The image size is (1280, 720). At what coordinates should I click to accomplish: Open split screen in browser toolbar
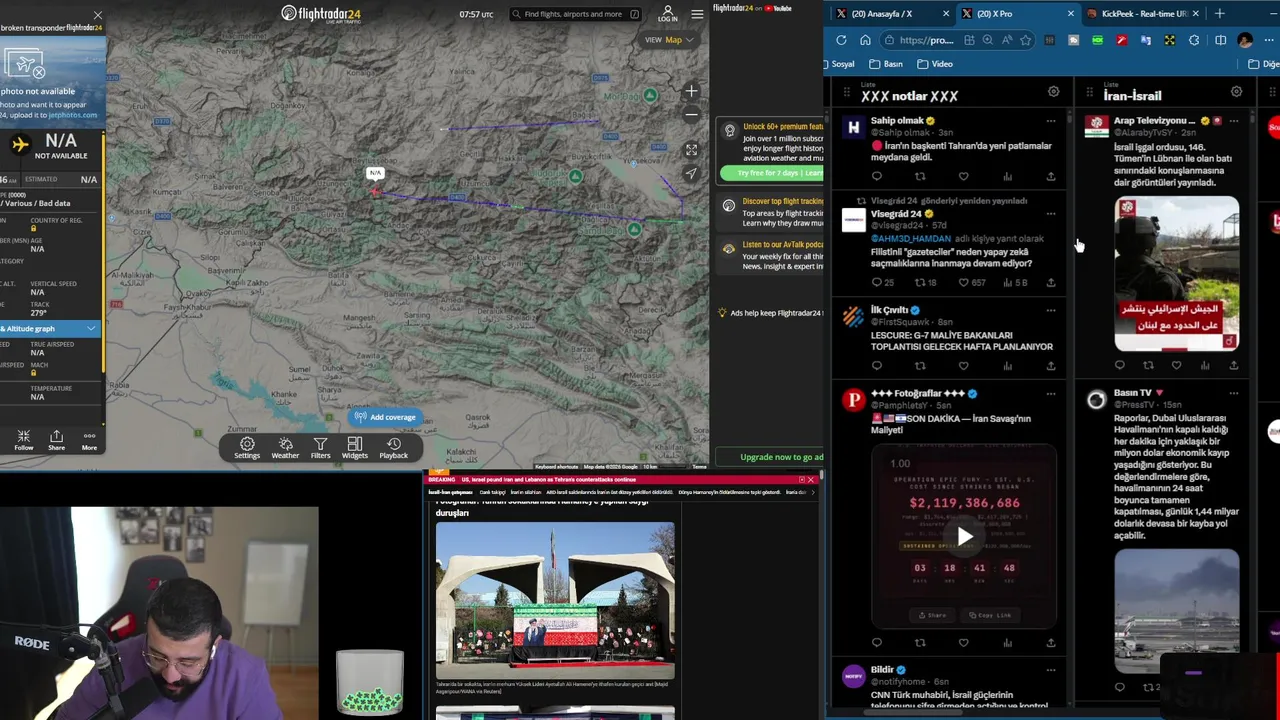1220,40
